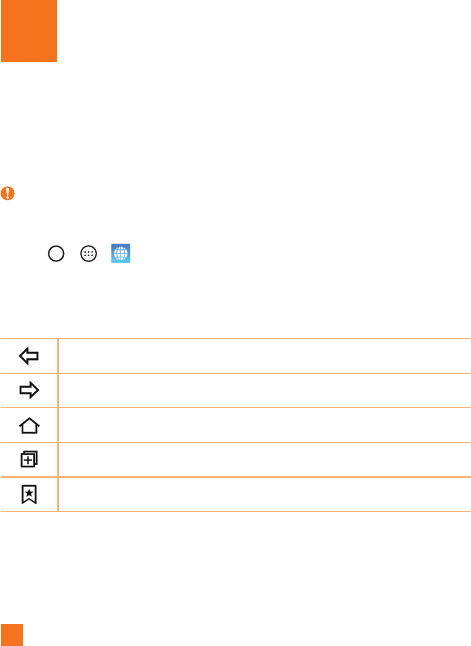Screen dimensions: 471x646
Task: Click the back arrow icon
Action: pos(29,356)
